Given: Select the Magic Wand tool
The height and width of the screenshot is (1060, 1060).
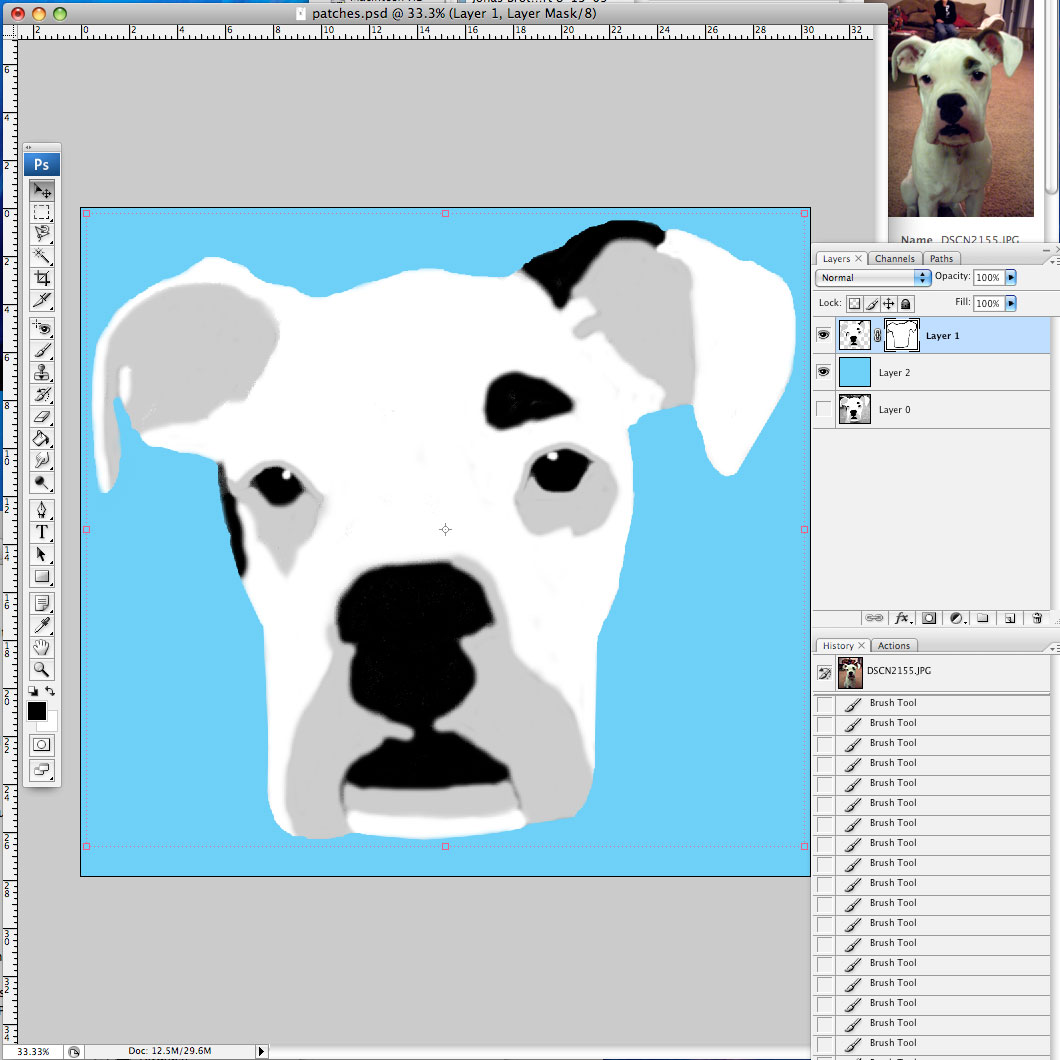Looking at the screenshot, I should pos(42,256).
